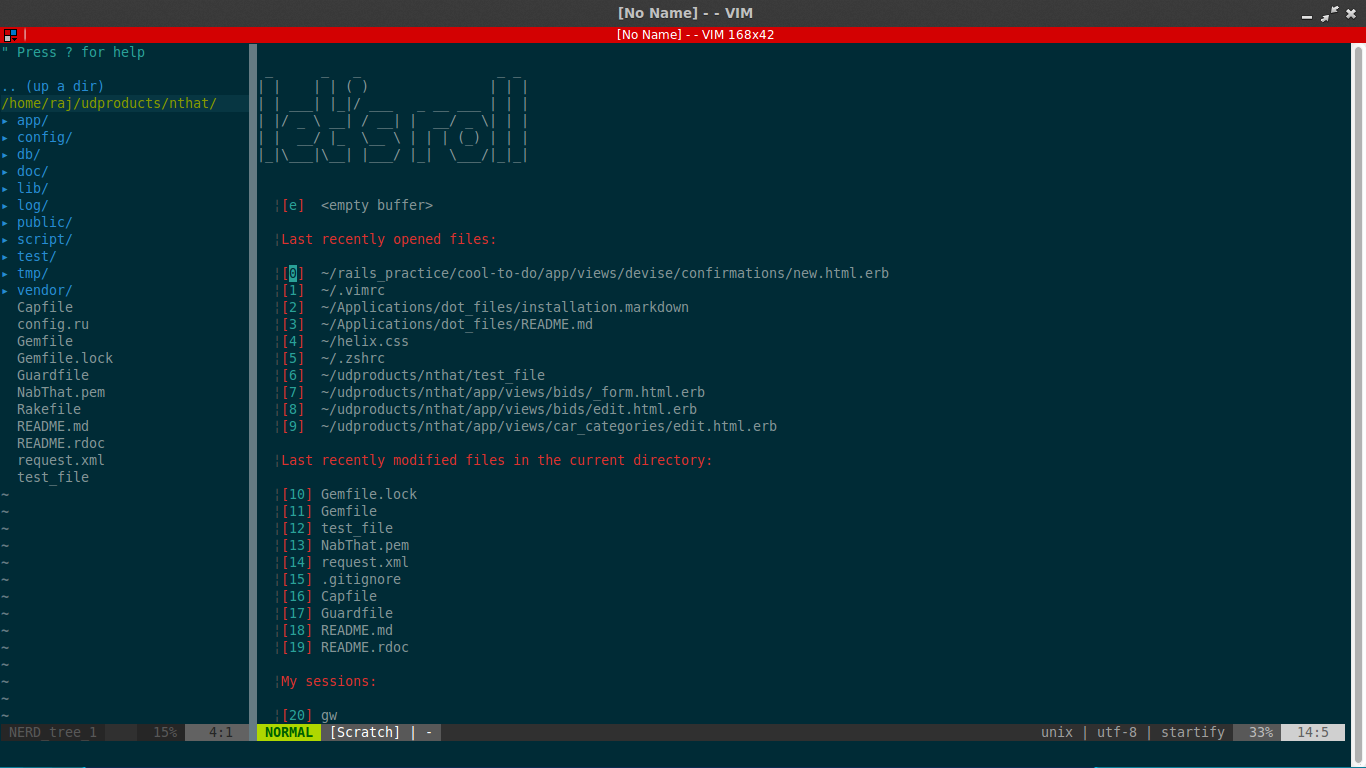
Task: Click the [Scratch] buffer name in statusline
Action: click(365, 733)
